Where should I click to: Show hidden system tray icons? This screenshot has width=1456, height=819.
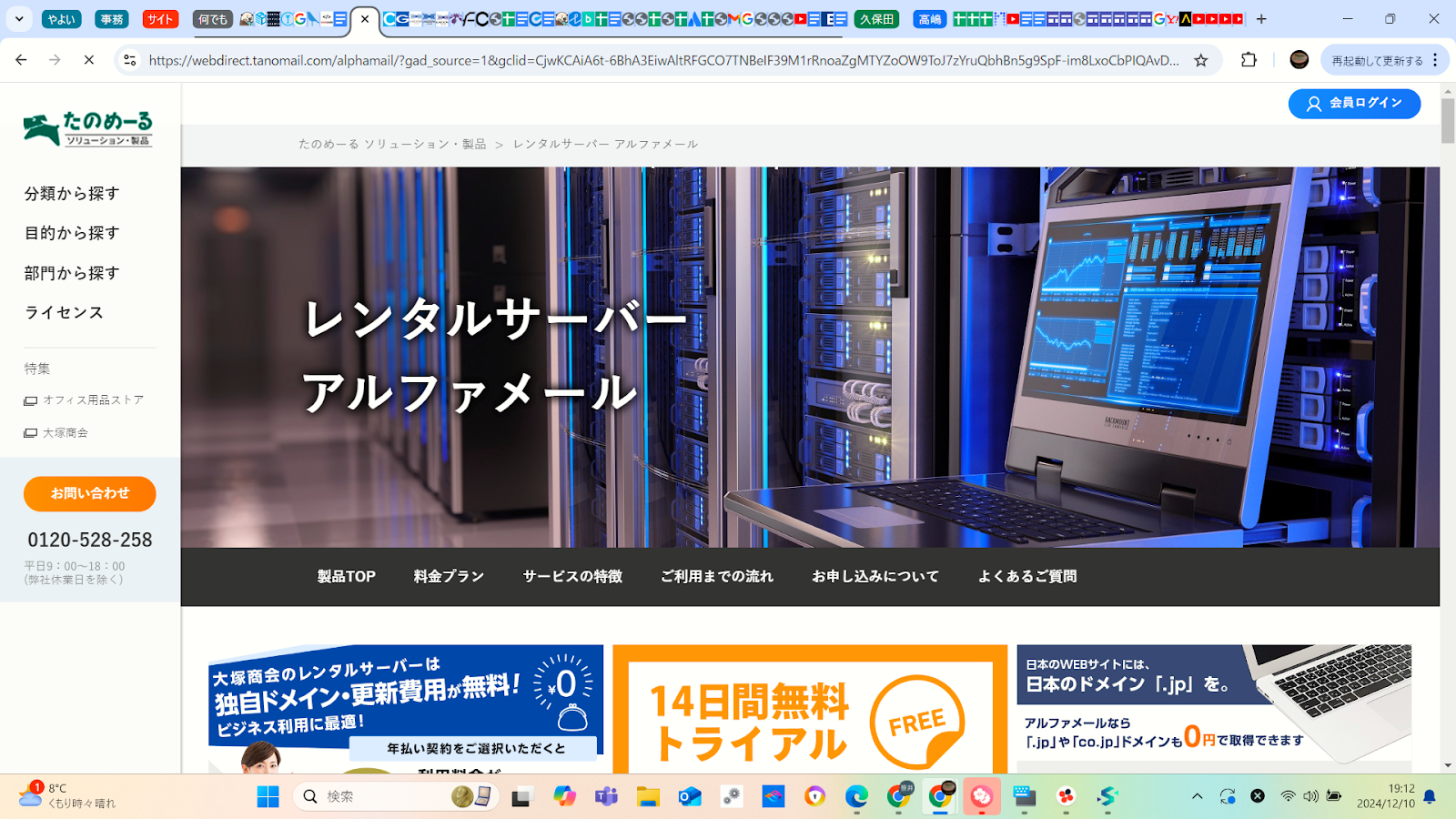click(x=1198, y=796)
